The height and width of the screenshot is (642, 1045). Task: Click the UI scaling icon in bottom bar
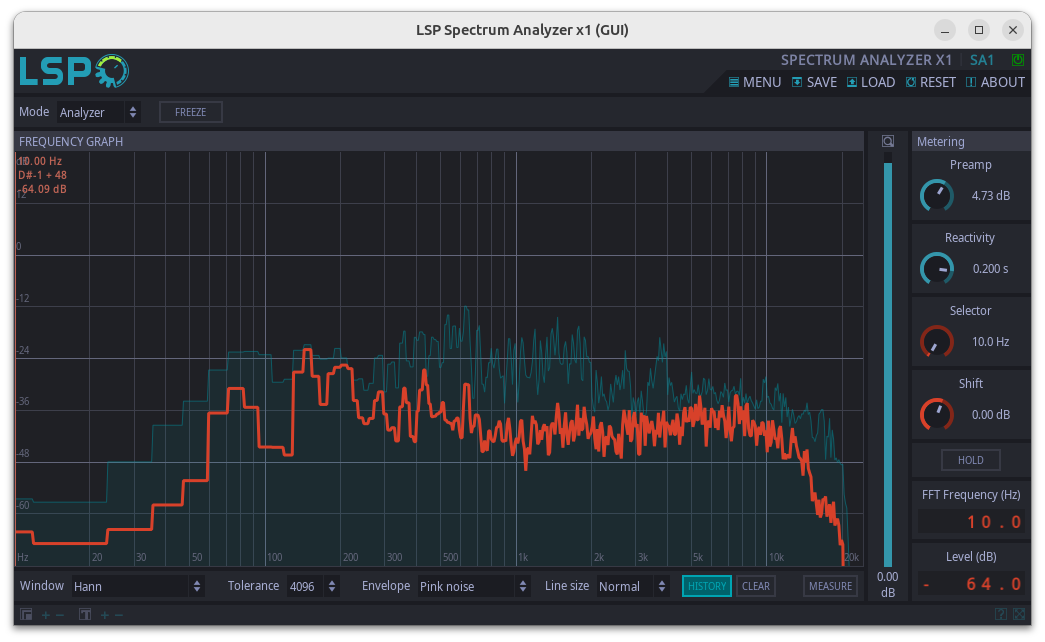coord(26,615)
